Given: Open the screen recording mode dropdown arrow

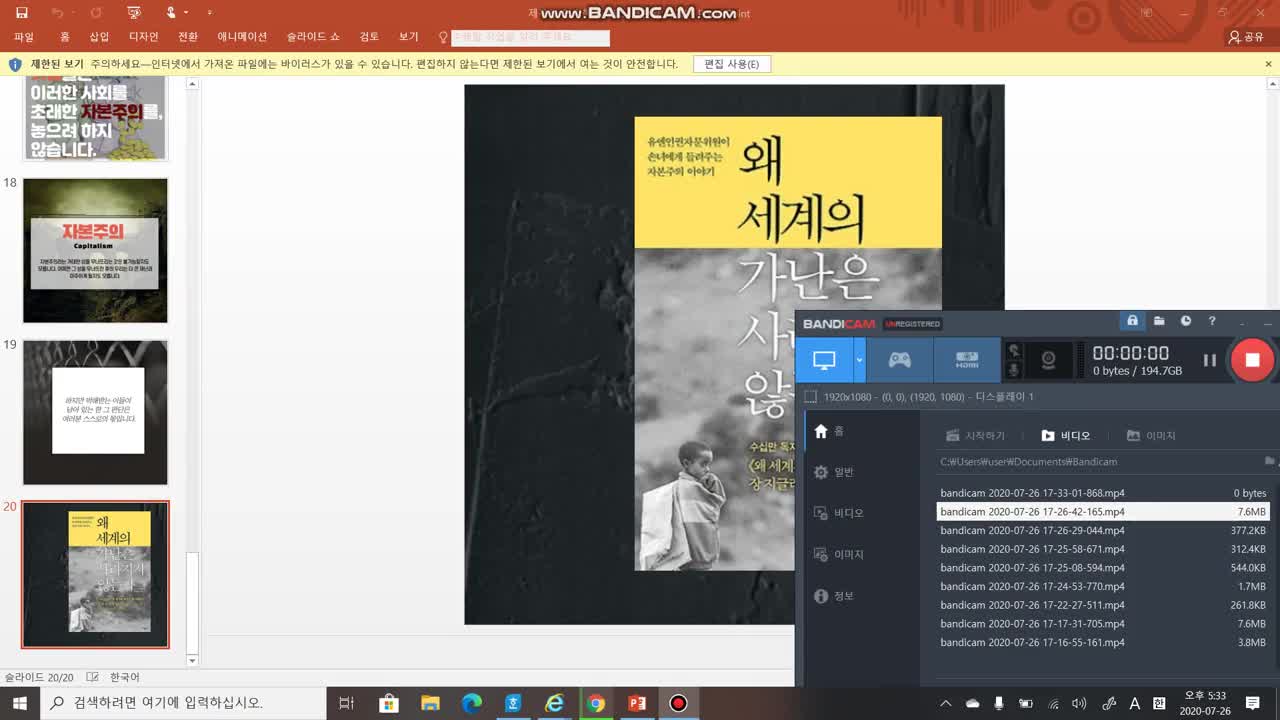Looking at the screenshot, I should pos(859,360).
